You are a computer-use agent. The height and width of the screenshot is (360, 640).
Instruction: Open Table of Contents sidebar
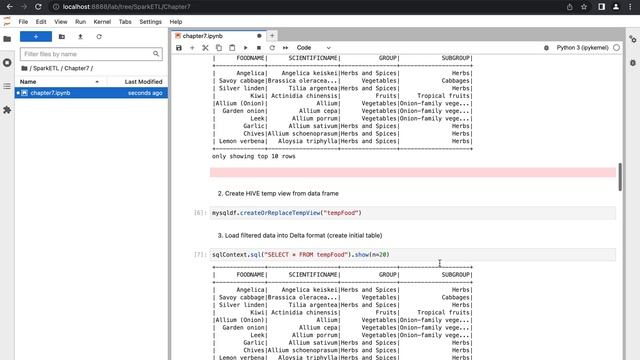click(7, 86)
